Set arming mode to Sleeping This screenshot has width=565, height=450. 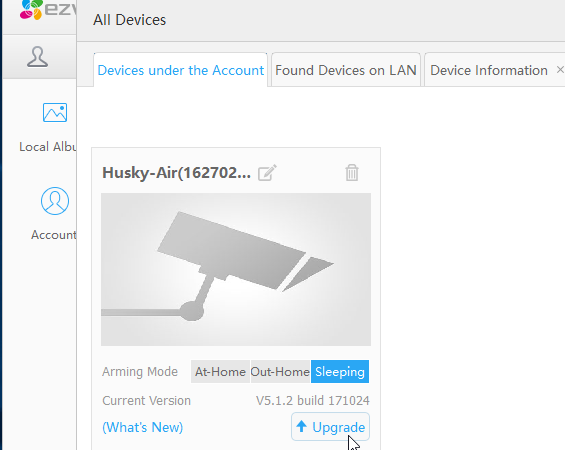[x=340, y=371]
